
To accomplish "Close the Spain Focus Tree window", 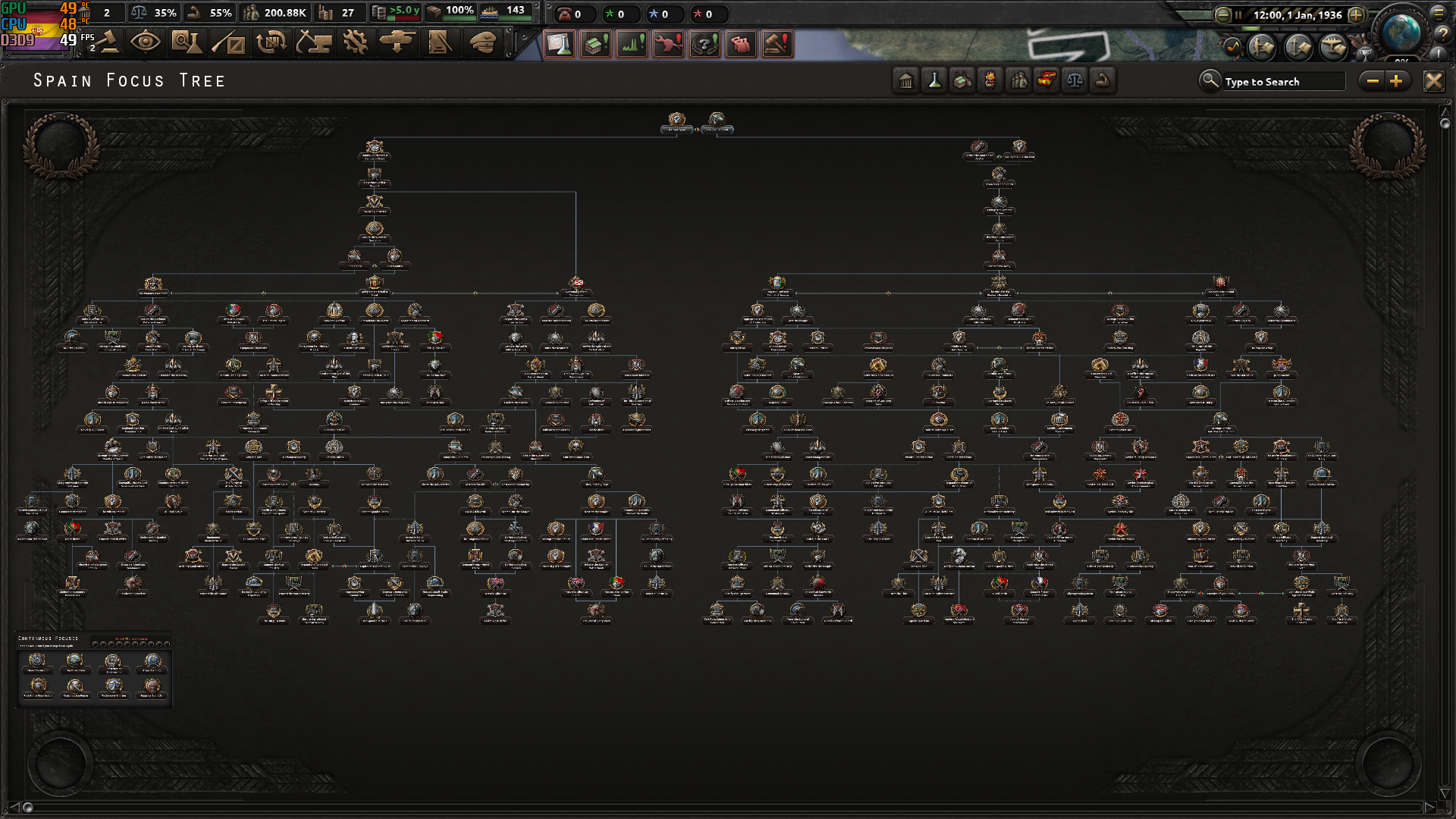I will pyautogui.click(x=1433, y=81).
